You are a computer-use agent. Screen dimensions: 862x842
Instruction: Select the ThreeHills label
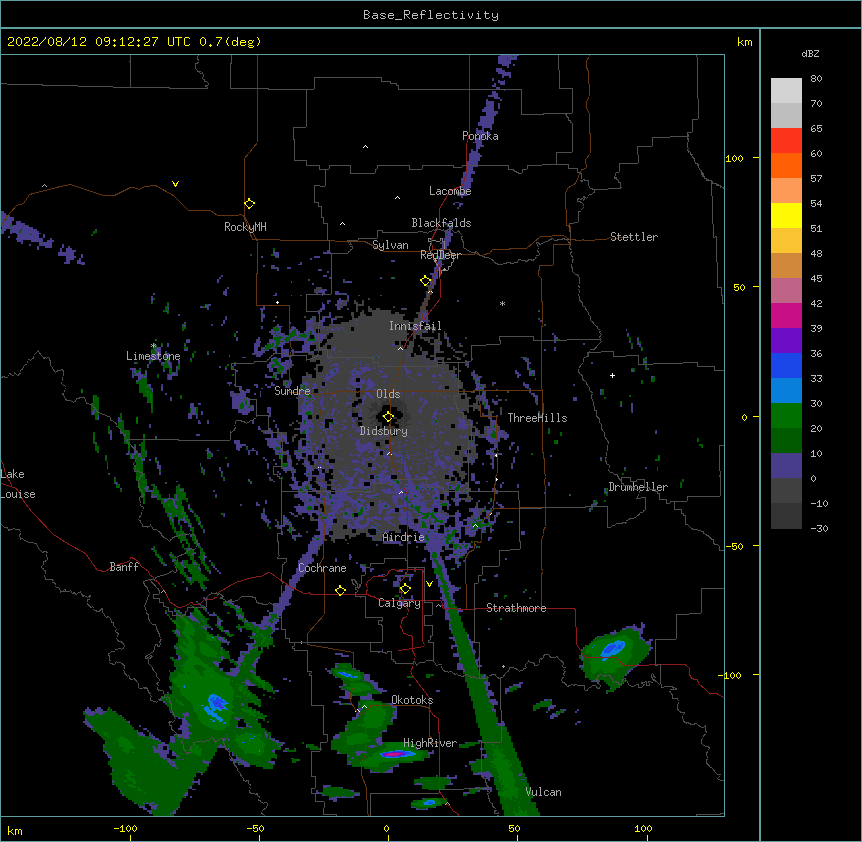coord(537,418)
